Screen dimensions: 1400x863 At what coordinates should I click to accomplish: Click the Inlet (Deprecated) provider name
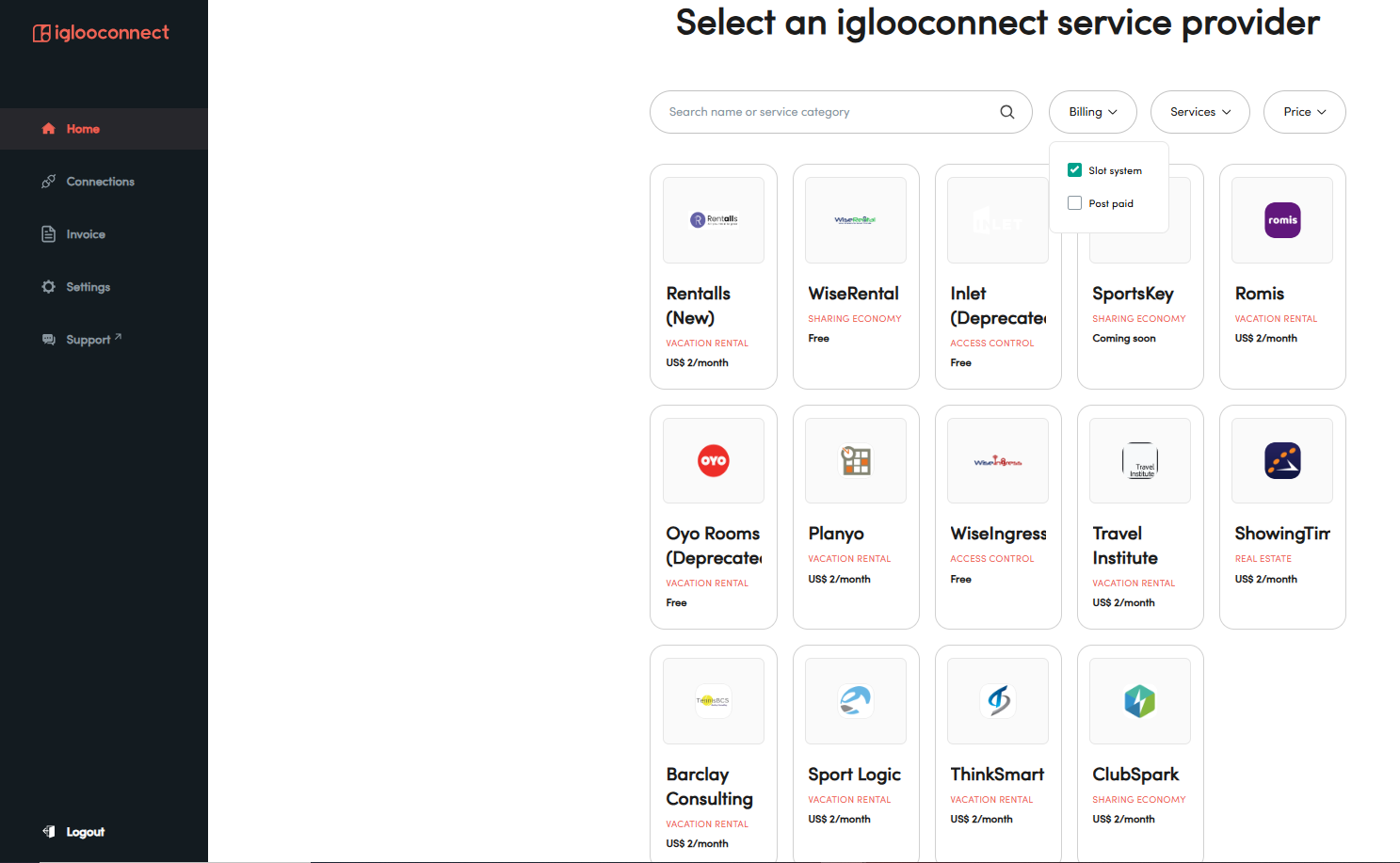[x=998, y=306]
